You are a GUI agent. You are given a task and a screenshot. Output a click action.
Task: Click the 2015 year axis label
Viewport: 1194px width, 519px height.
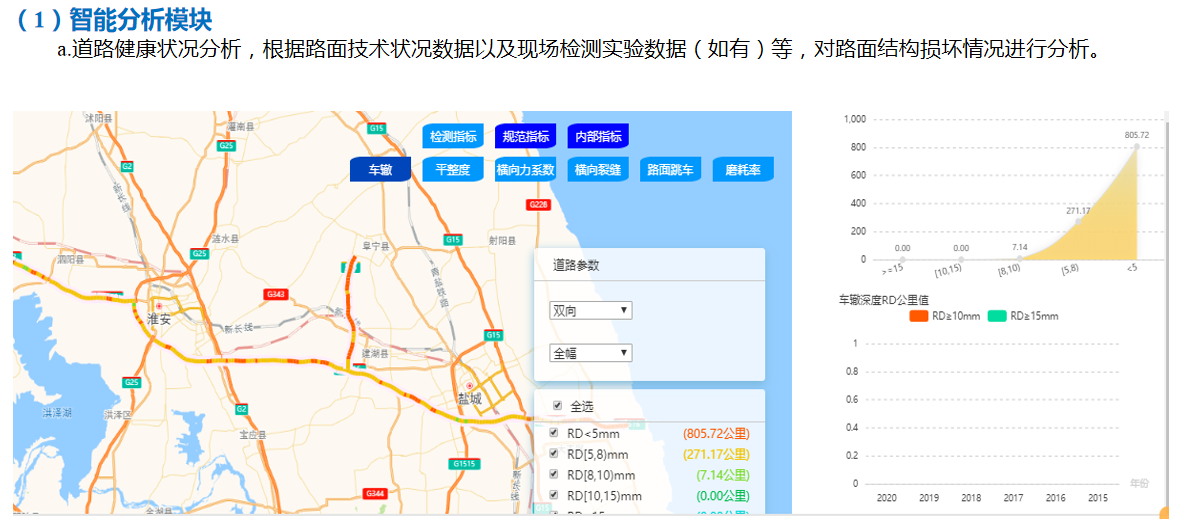click(x=1098, y=498)
